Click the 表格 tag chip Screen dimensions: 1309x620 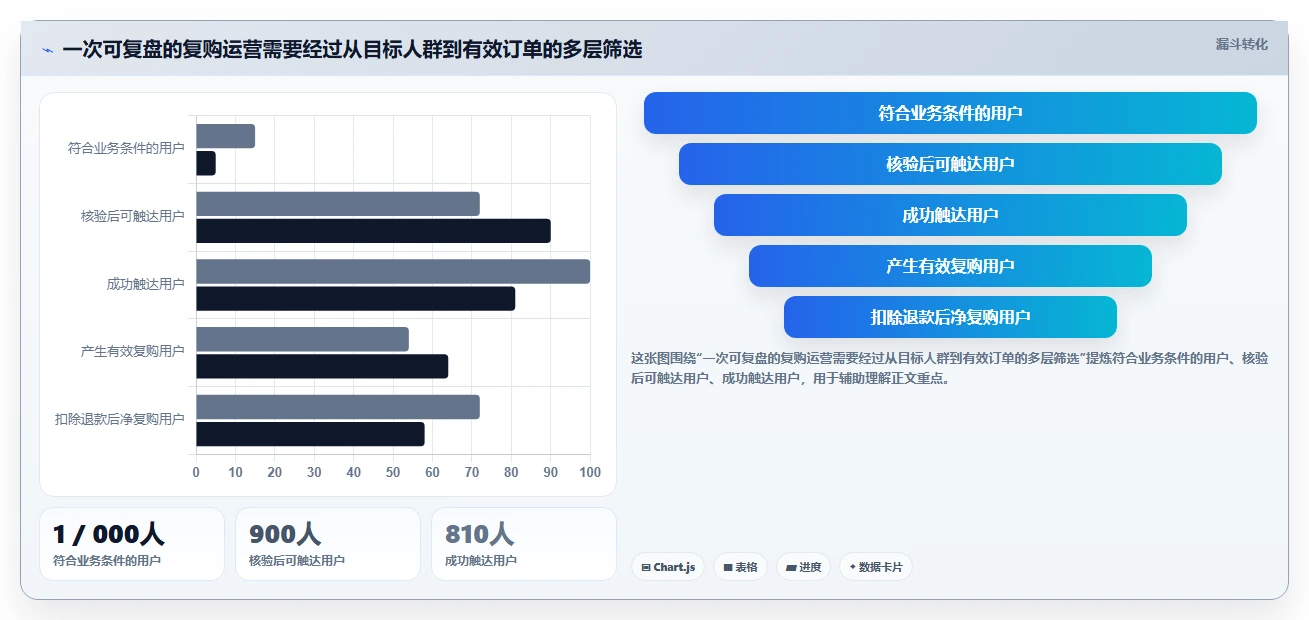(x=740, y=567)
